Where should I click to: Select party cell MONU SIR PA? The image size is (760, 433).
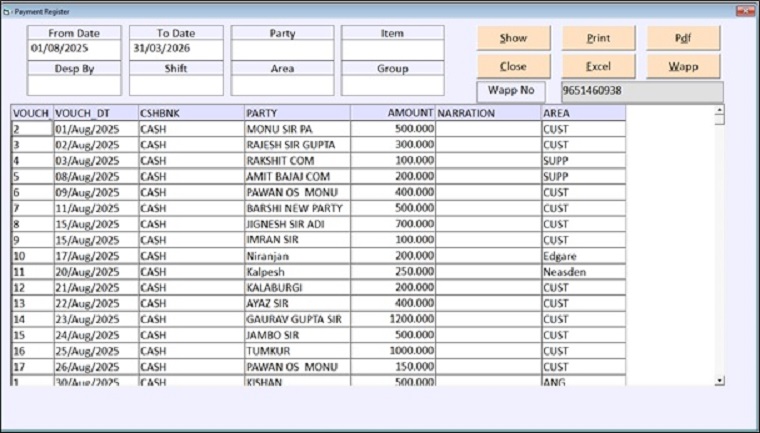click(298, 129)
